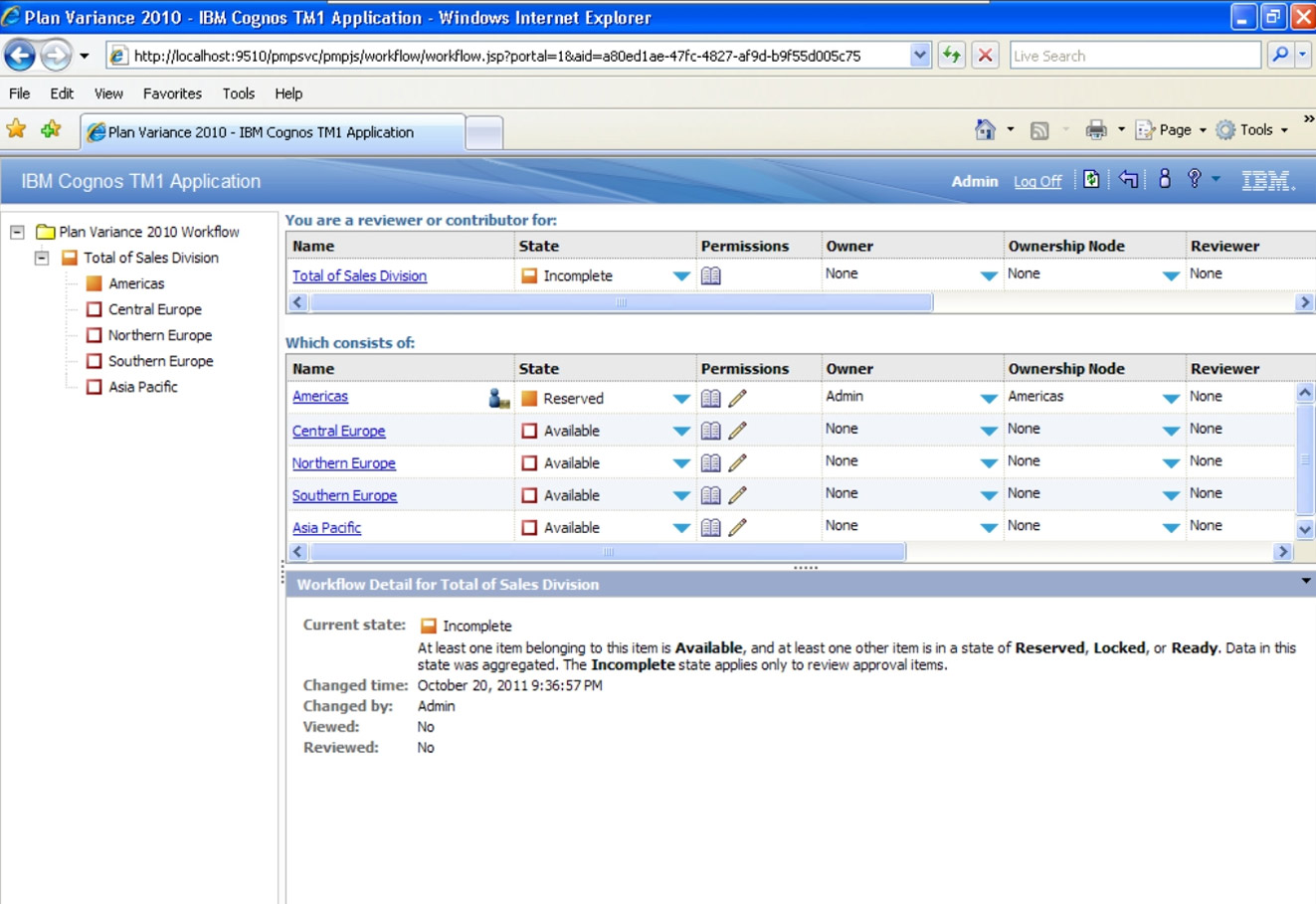Open the Owner dropdown for Central Europe
Viewport: 1316px width, 904px height.
987,430
